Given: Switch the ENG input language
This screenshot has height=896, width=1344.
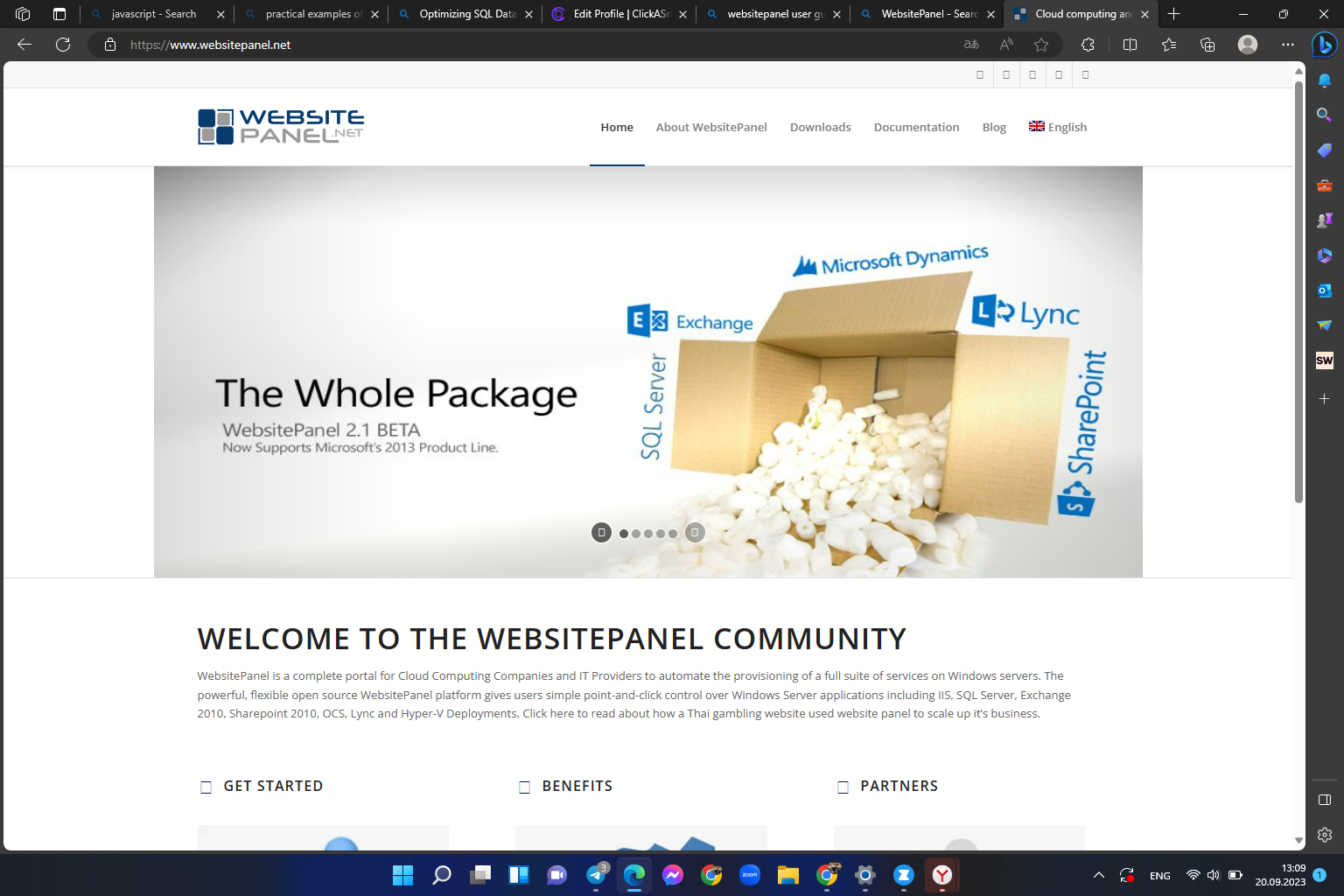Looking at the screenshot, I should (1160, 876).
